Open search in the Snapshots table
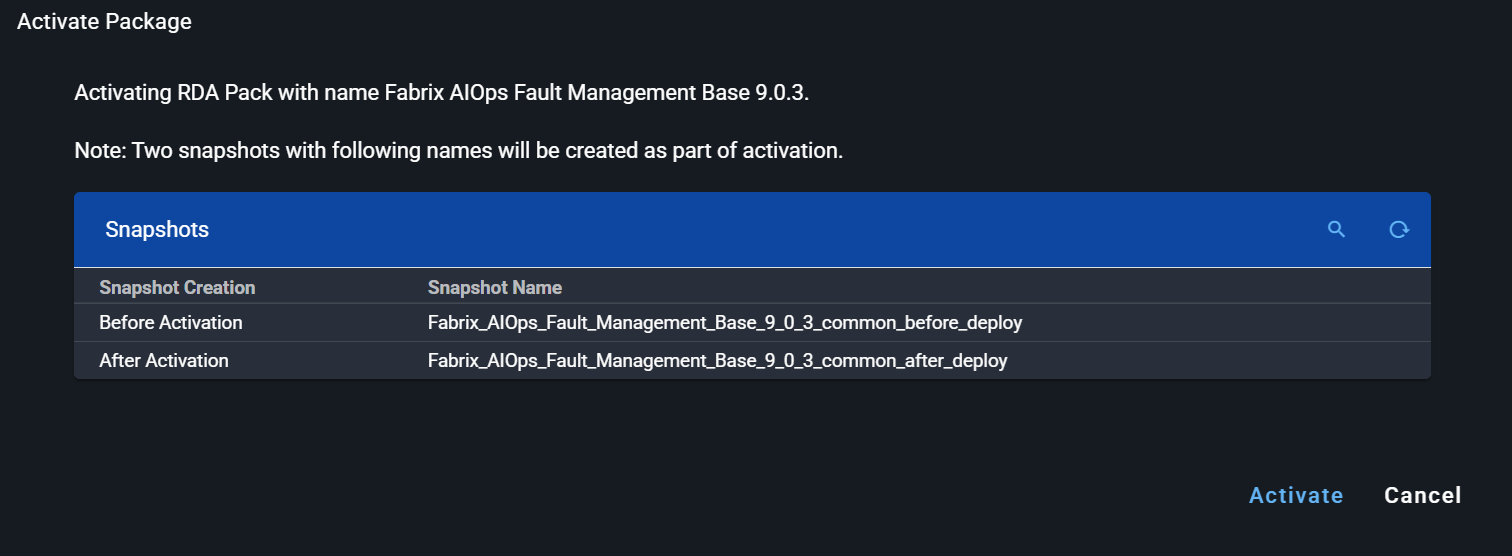1512x556 pixels. (1336, 229)
